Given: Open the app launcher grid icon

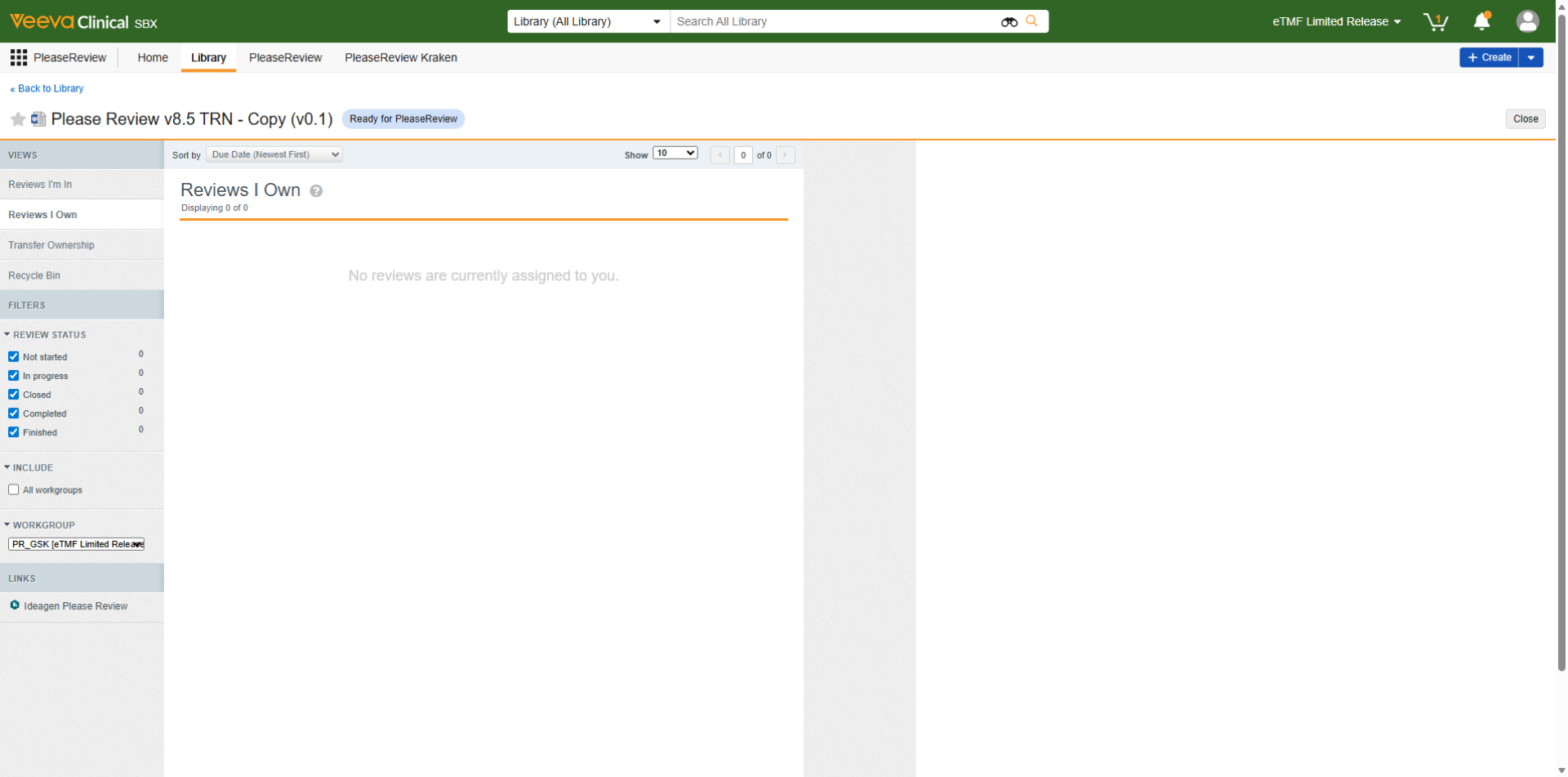Looking at the screenshot, I should pyautogui.click(x=19, y=57).
